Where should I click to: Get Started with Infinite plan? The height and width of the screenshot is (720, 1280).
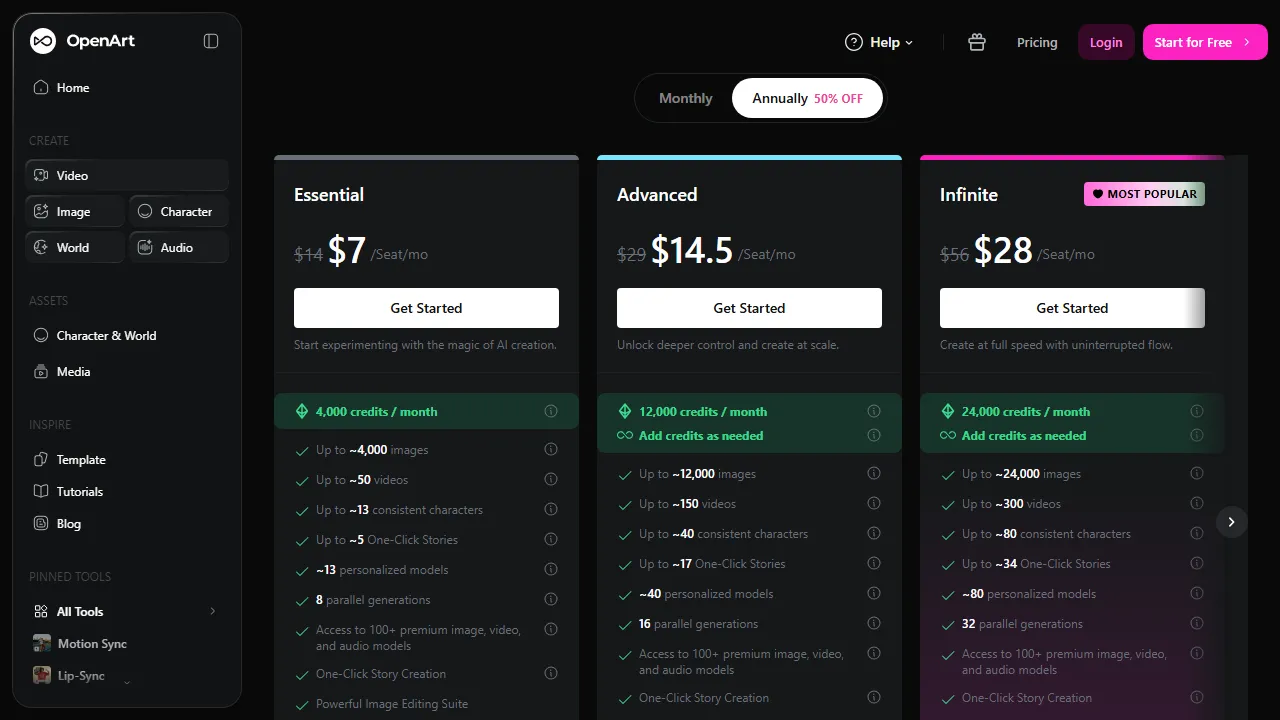(1072, 308)
